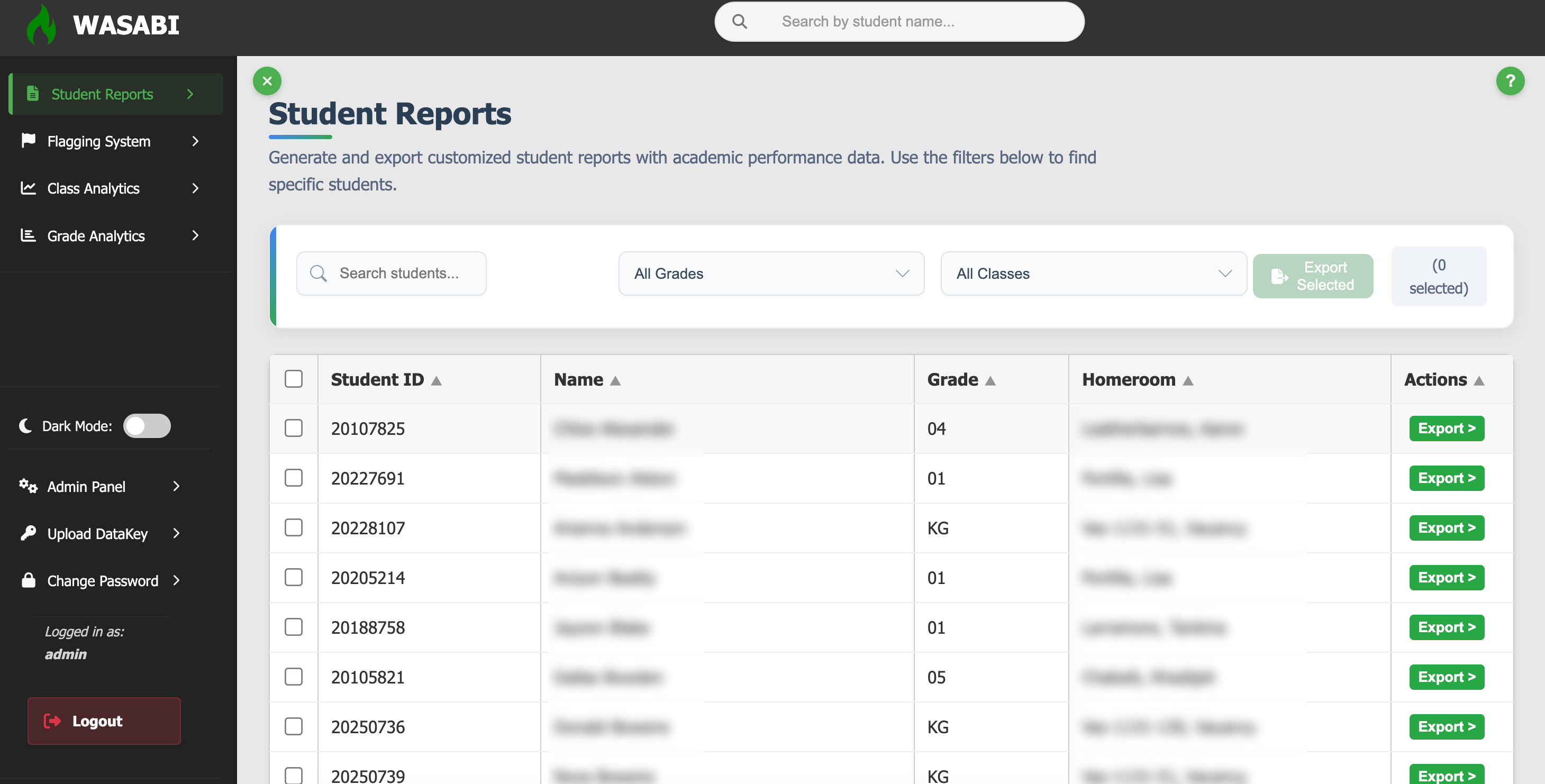Export the report for student 20250736

point(1446,727)
